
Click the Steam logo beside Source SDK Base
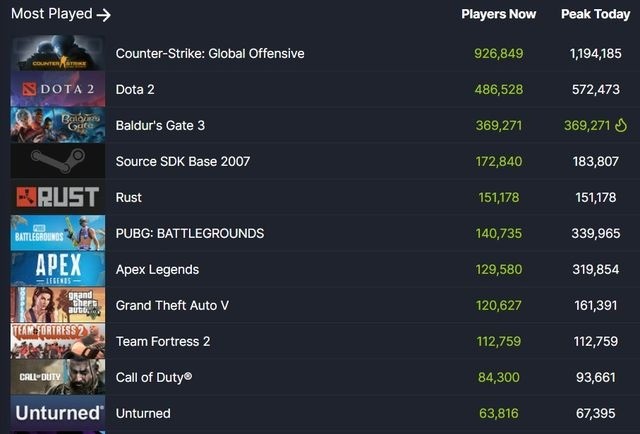tap(58, 161)
